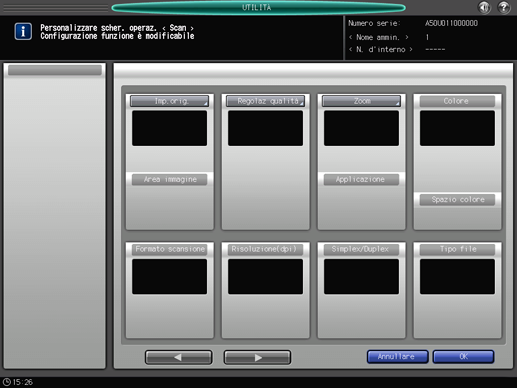Image resolution: width=517 pixels, height=388 pixels.
Task: Go to next page with right arrow
Action: (257, 357)
